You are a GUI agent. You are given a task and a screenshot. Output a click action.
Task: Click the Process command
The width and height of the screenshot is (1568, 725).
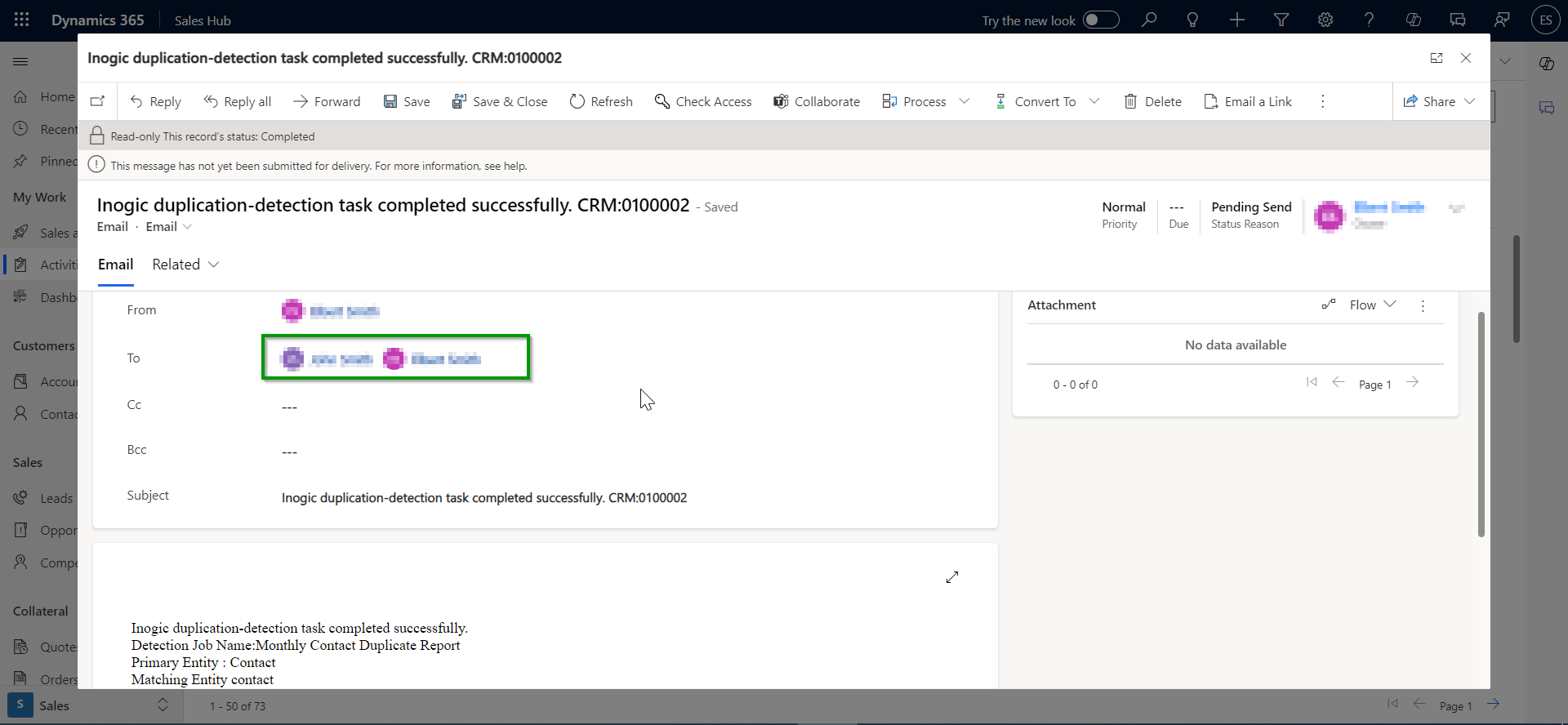pos(915,101)
